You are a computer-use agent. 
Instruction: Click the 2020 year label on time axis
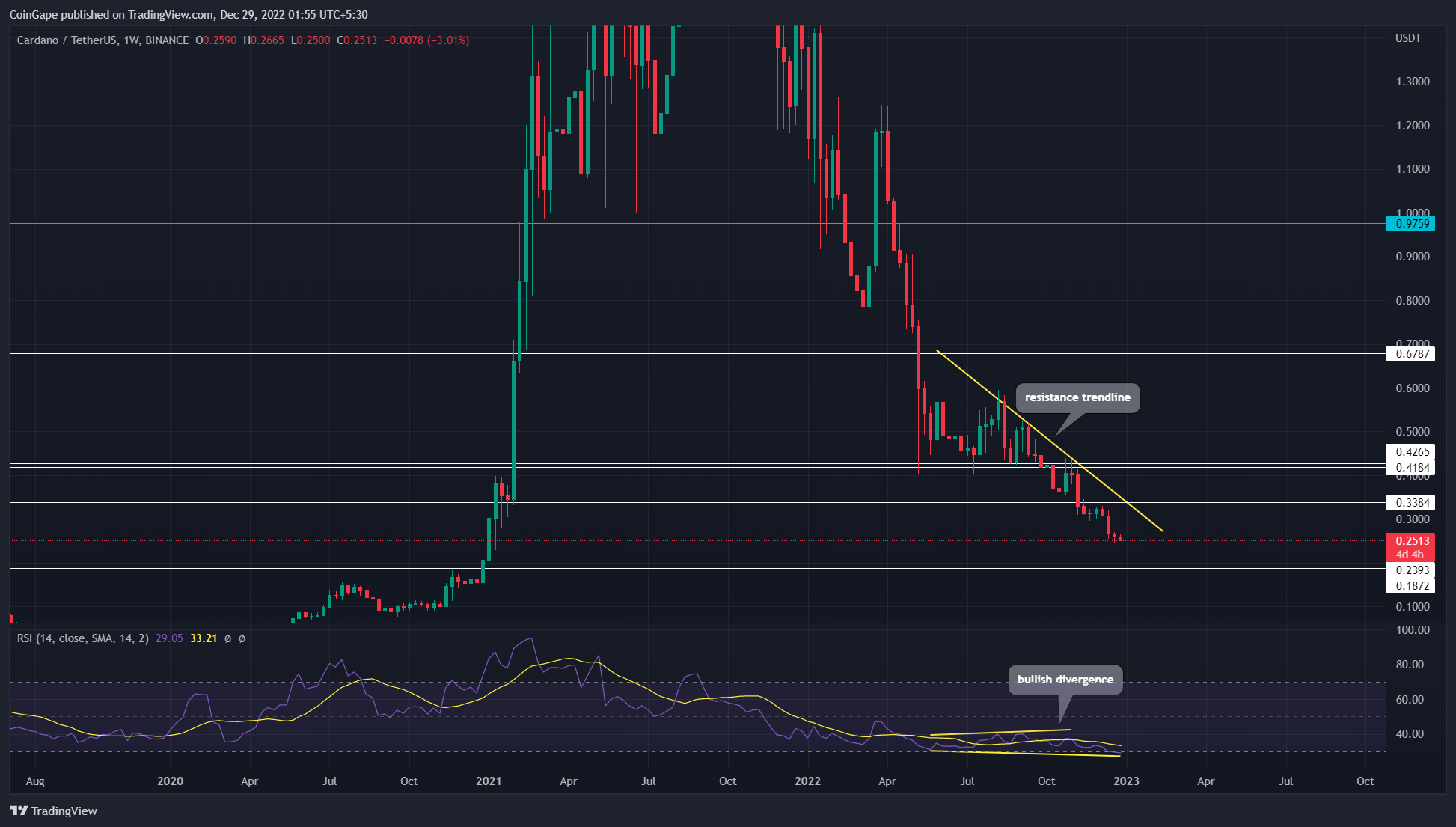(x=170, y=781)
